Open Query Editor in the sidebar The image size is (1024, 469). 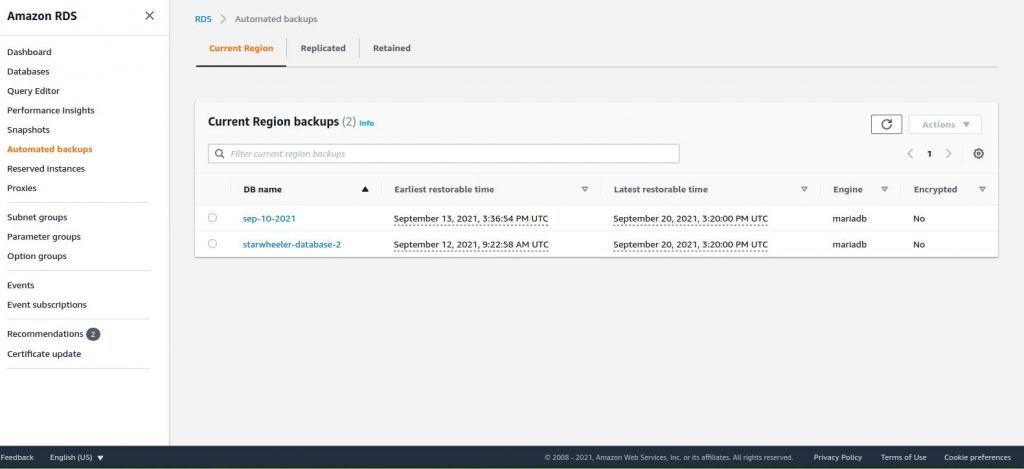click(33, 91)
